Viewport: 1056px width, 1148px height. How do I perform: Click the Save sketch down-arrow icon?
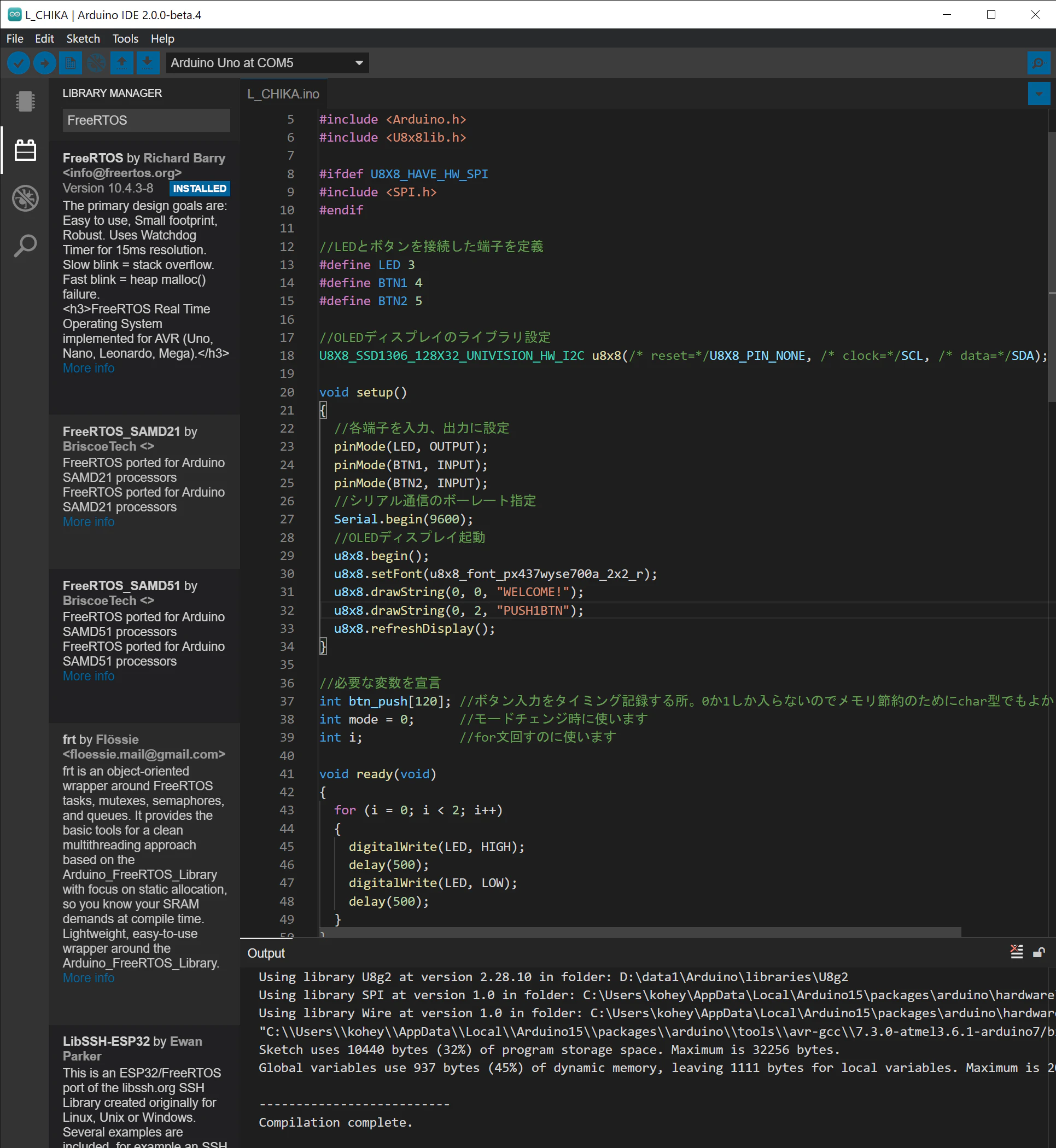148,63
